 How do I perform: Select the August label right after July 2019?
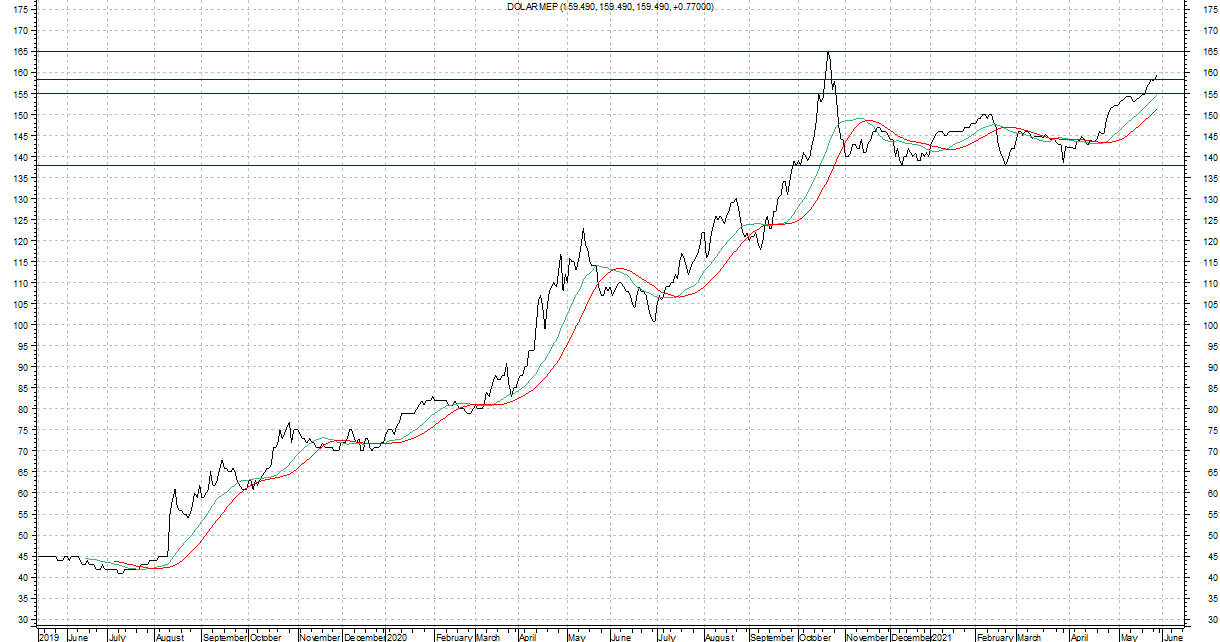pyautogui.click(x=170, y=636)
